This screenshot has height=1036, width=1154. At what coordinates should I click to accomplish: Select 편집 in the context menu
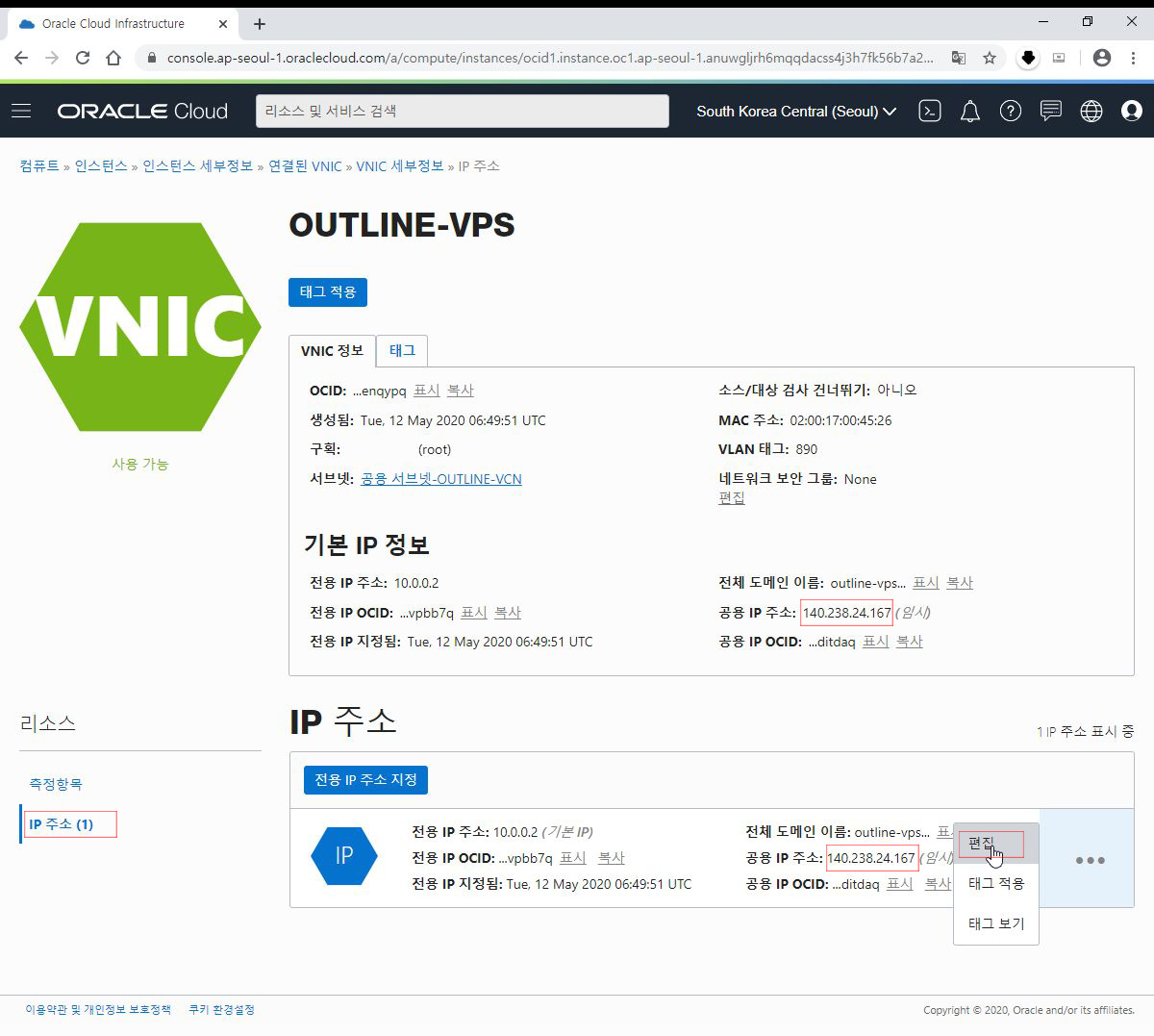(x=996, y=844)
